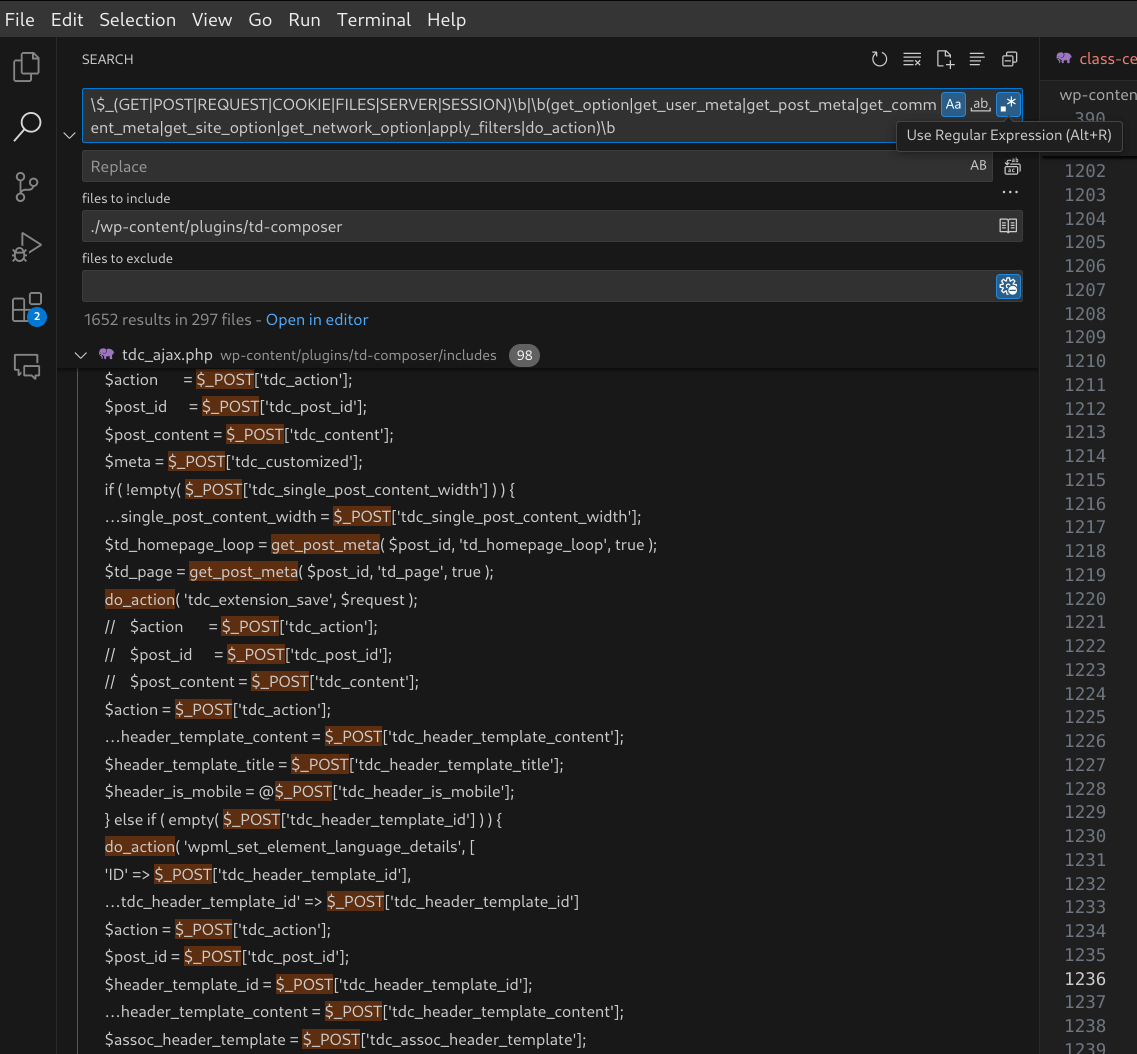
Task: Open the Run and Debug view
Action: point(27,247)
